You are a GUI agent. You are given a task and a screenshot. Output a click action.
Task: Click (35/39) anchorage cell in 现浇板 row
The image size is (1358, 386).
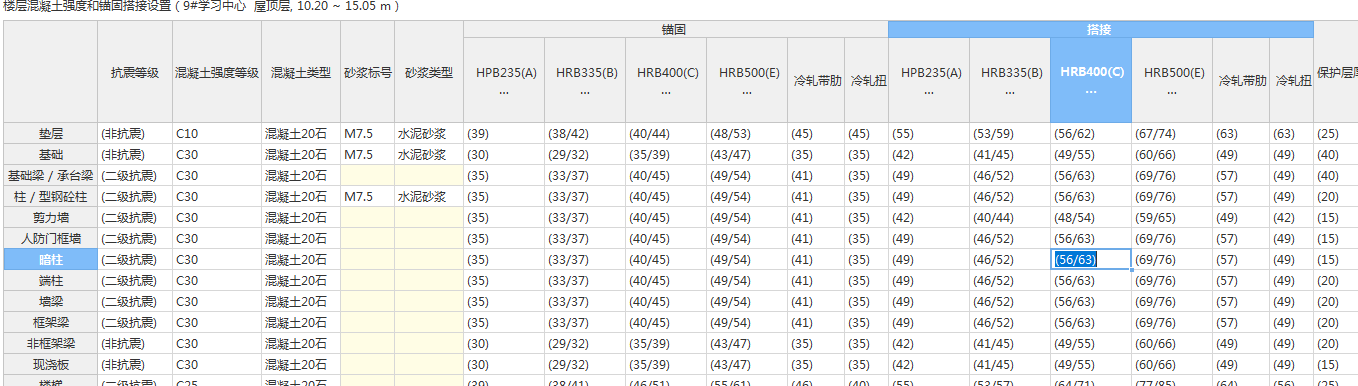pos(666,365)
